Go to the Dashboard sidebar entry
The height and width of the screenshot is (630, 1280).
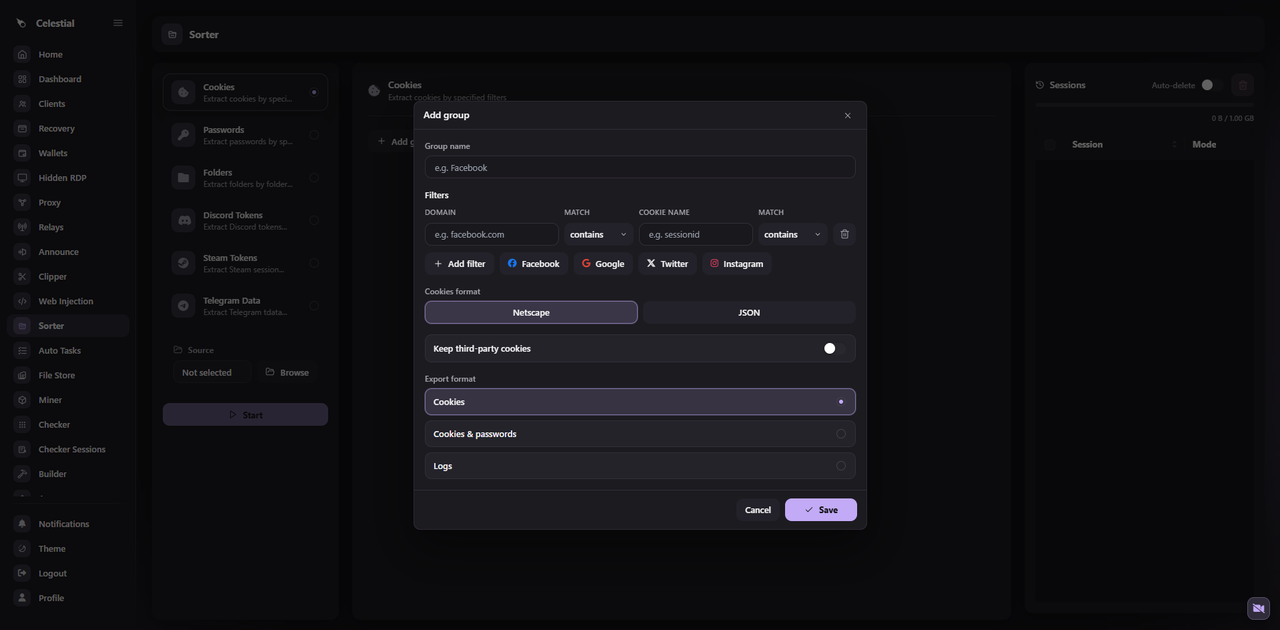[x=68, y=79]
